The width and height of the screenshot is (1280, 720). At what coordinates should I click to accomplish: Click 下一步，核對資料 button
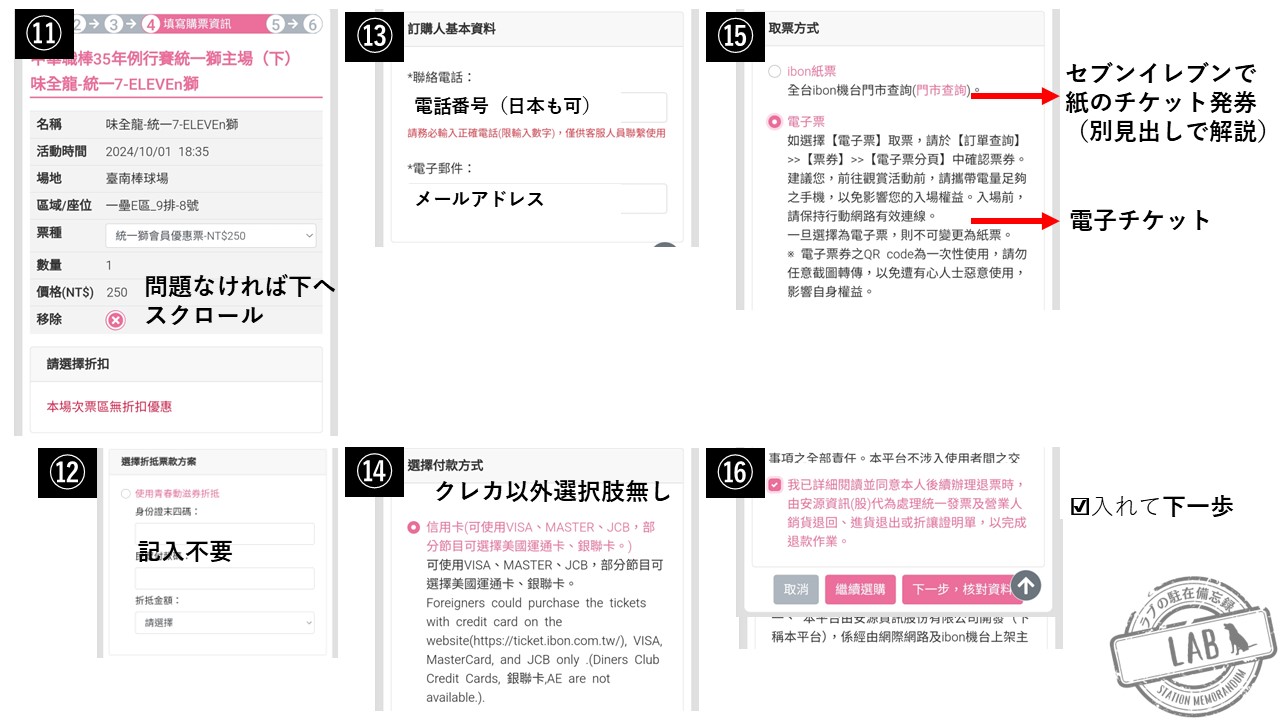point(960,590)
